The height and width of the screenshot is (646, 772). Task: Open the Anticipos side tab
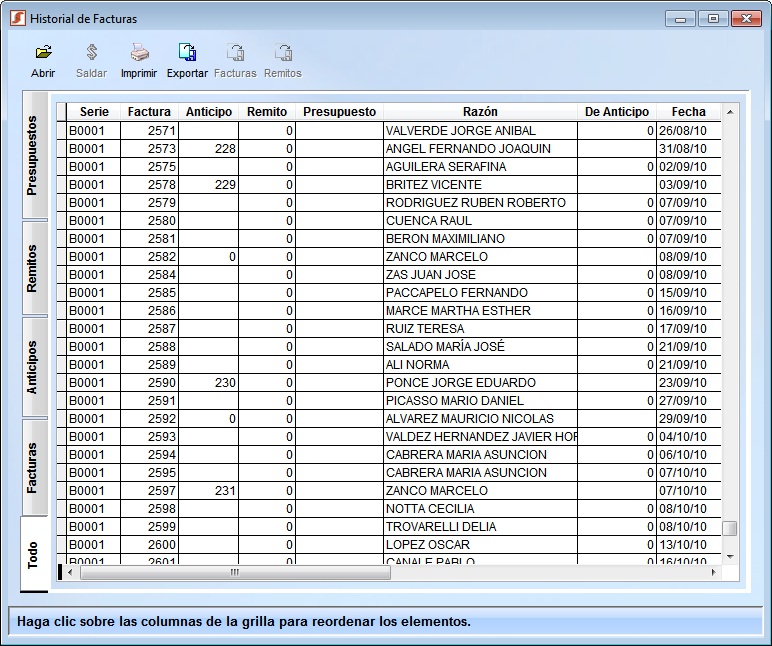[x=33, y=367]
